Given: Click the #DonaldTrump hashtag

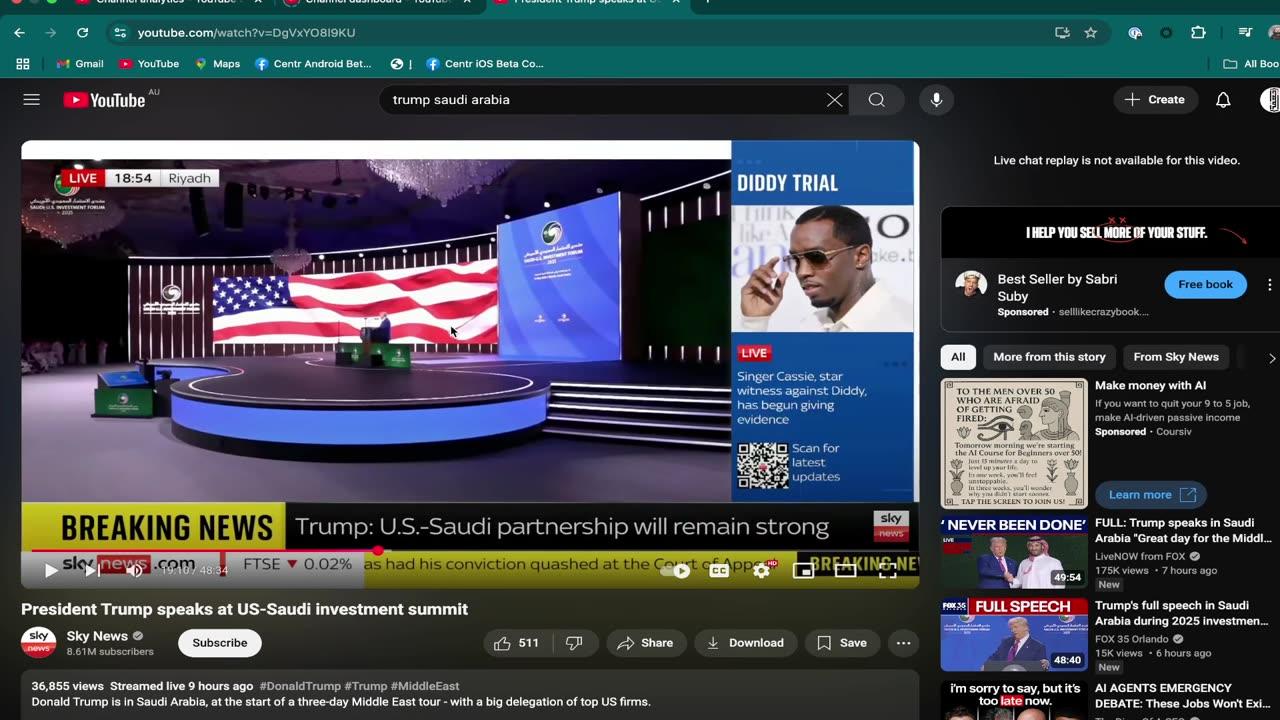Looking at the screenshot, I should 301,686.
